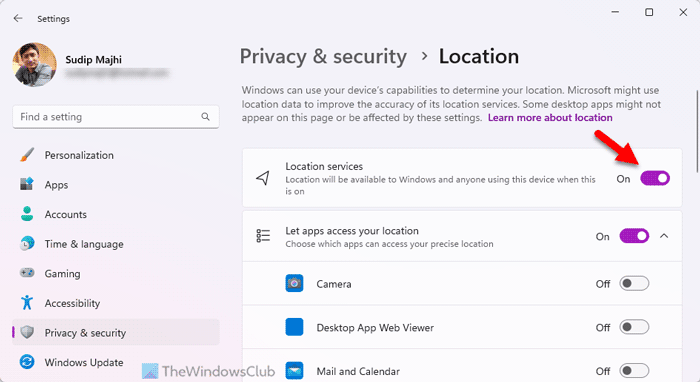Click the Camera row label
This screenshot has width=700, height=382.
pyautogui.click(x=334, y=284)
